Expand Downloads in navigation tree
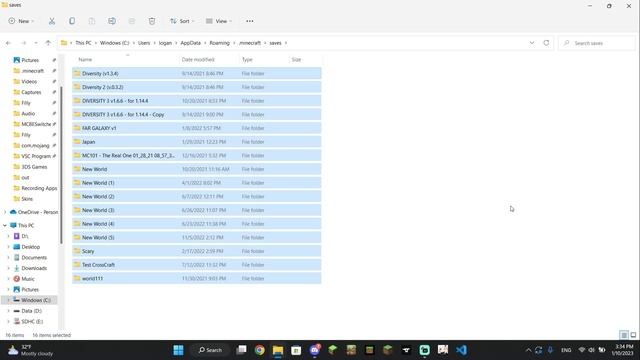The height and width of the screenshot is (360, 640). [8, 268]
